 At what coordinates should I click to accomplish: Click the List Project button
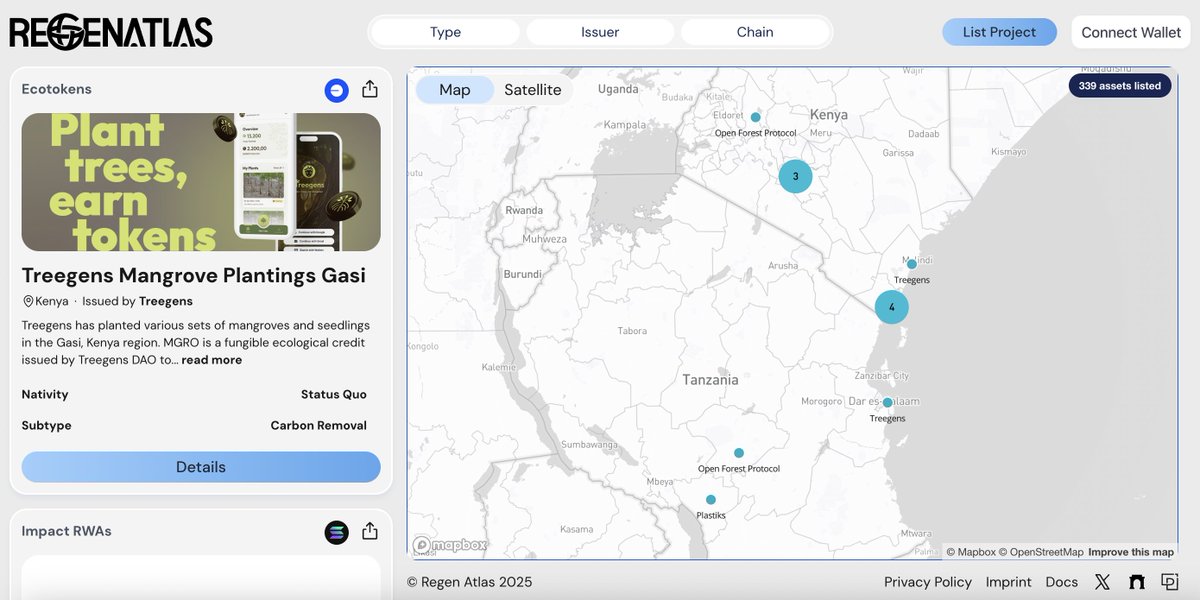[x=999, y=32]
